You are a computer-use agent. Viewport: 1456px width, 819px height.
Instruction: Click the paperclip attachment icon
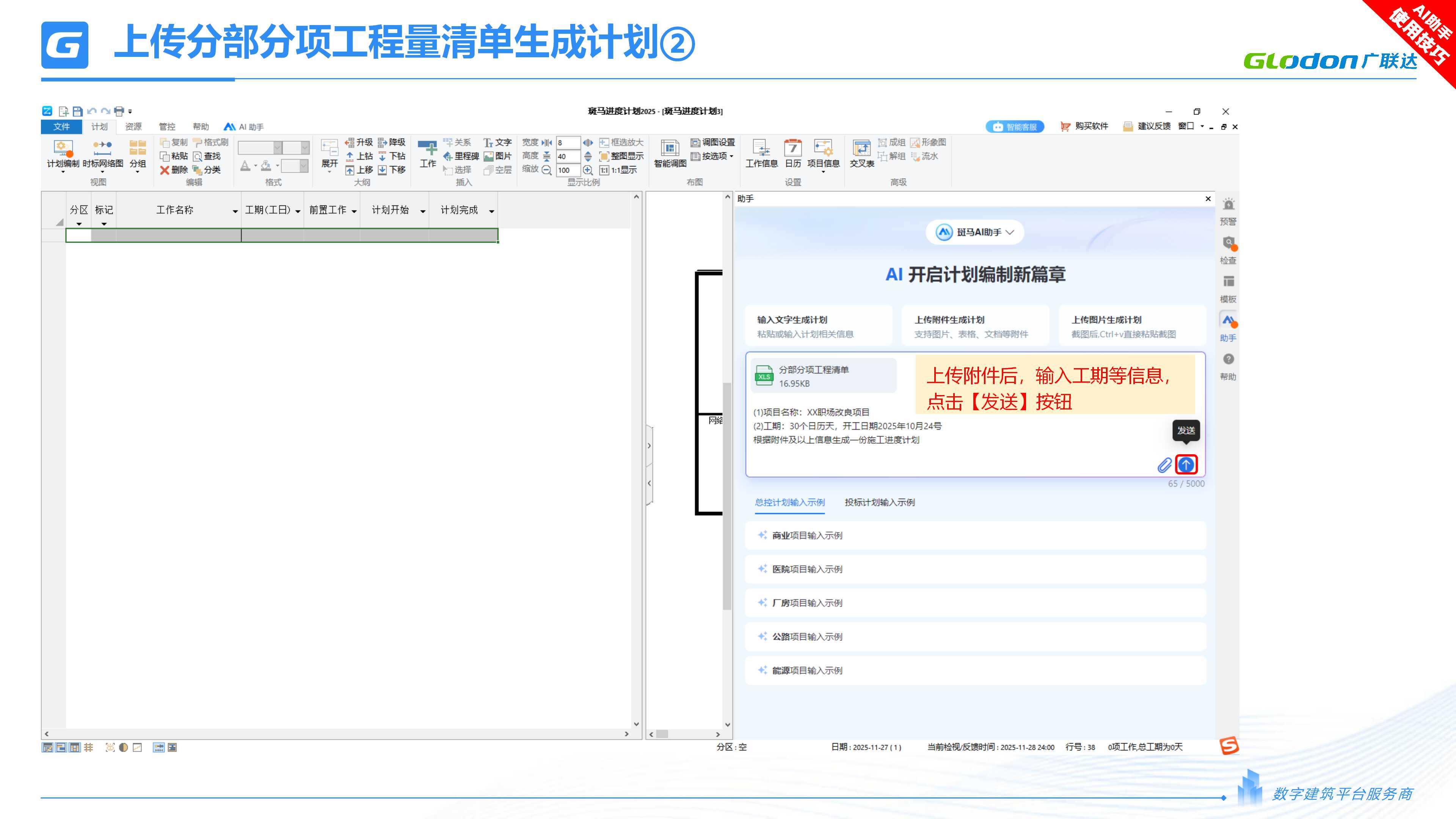coord(1164,465)
